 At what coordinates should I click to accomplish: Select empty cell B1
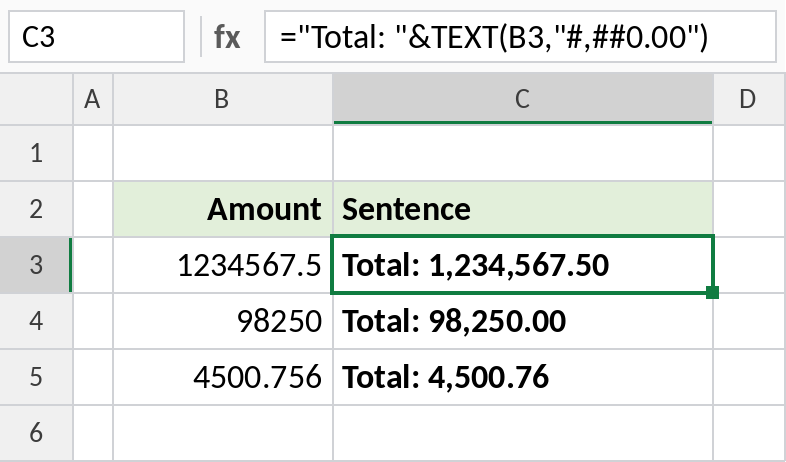[x=223, y=153]
